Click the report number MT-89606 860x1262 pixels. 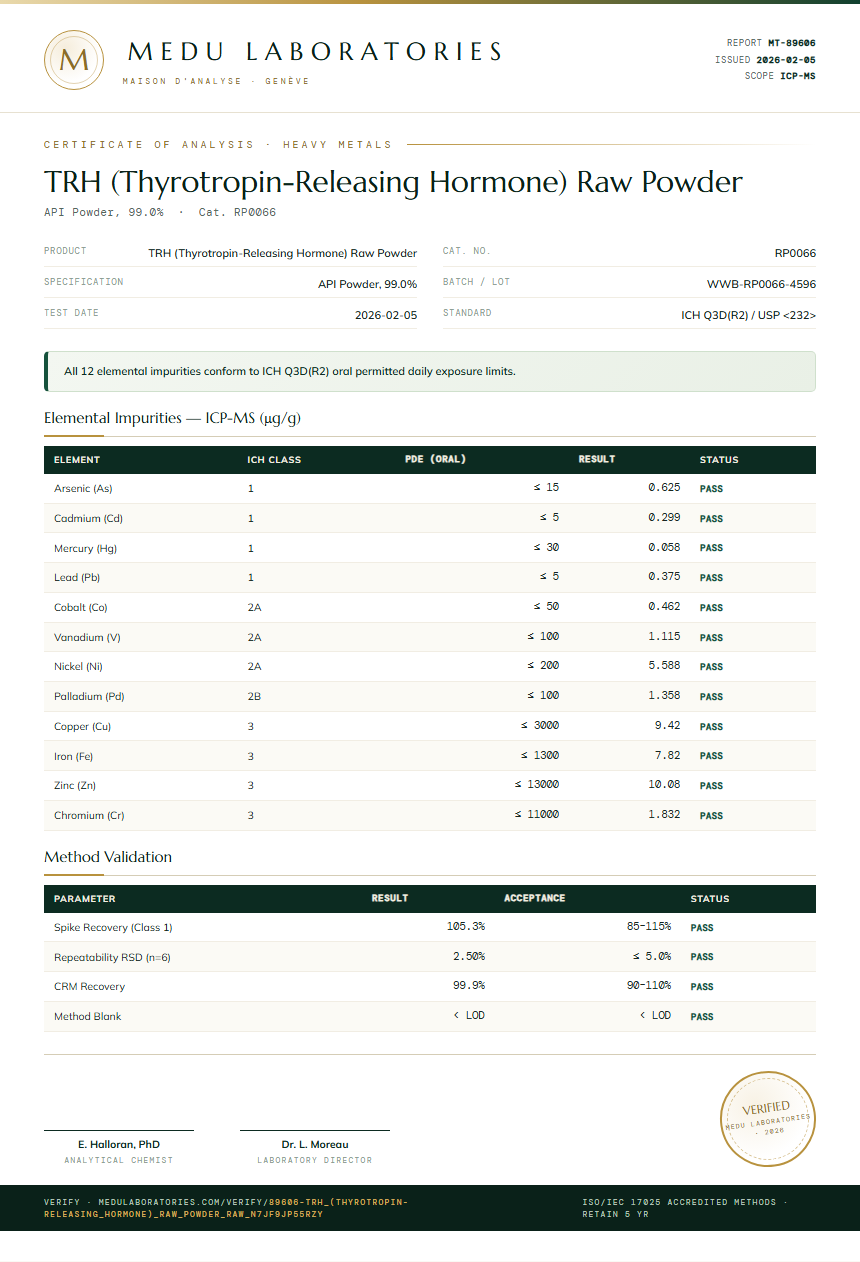point(791,43)
